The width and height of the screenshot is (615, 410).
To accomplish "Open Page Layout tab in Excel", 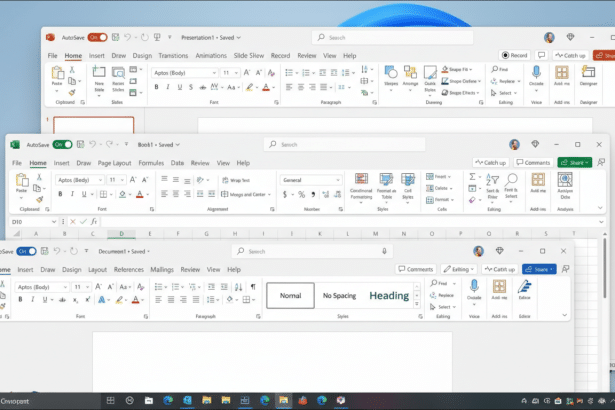I will click(x=114, y=163).
